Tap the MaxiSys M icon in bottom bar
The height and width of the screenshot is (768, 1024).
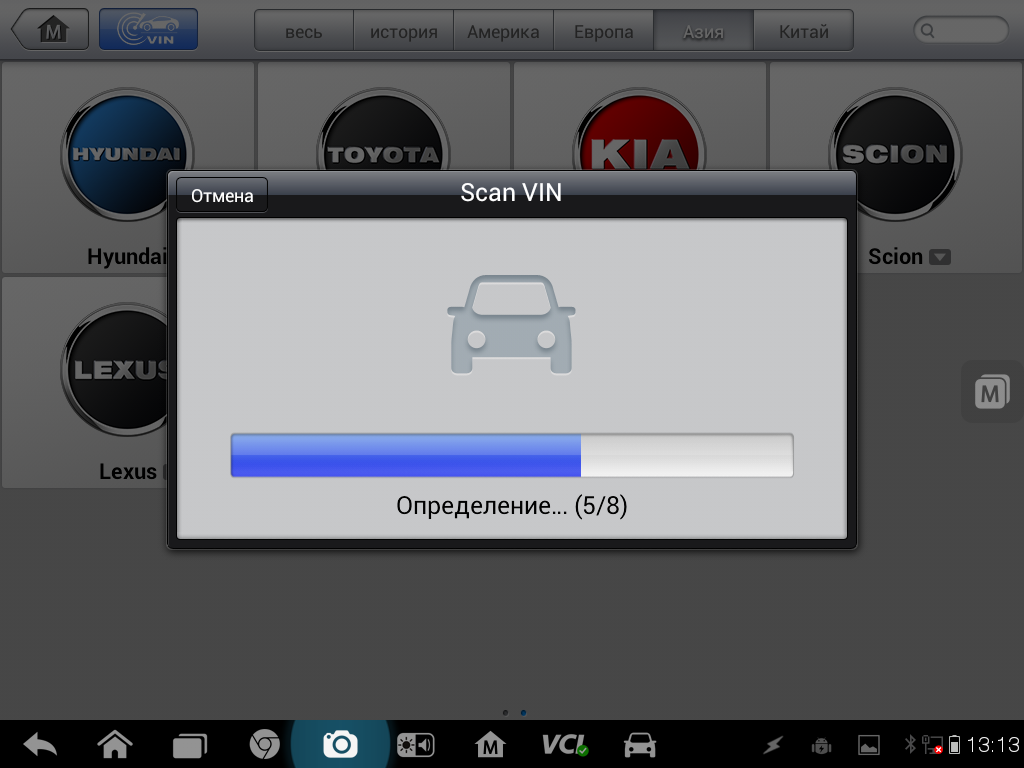490,744
